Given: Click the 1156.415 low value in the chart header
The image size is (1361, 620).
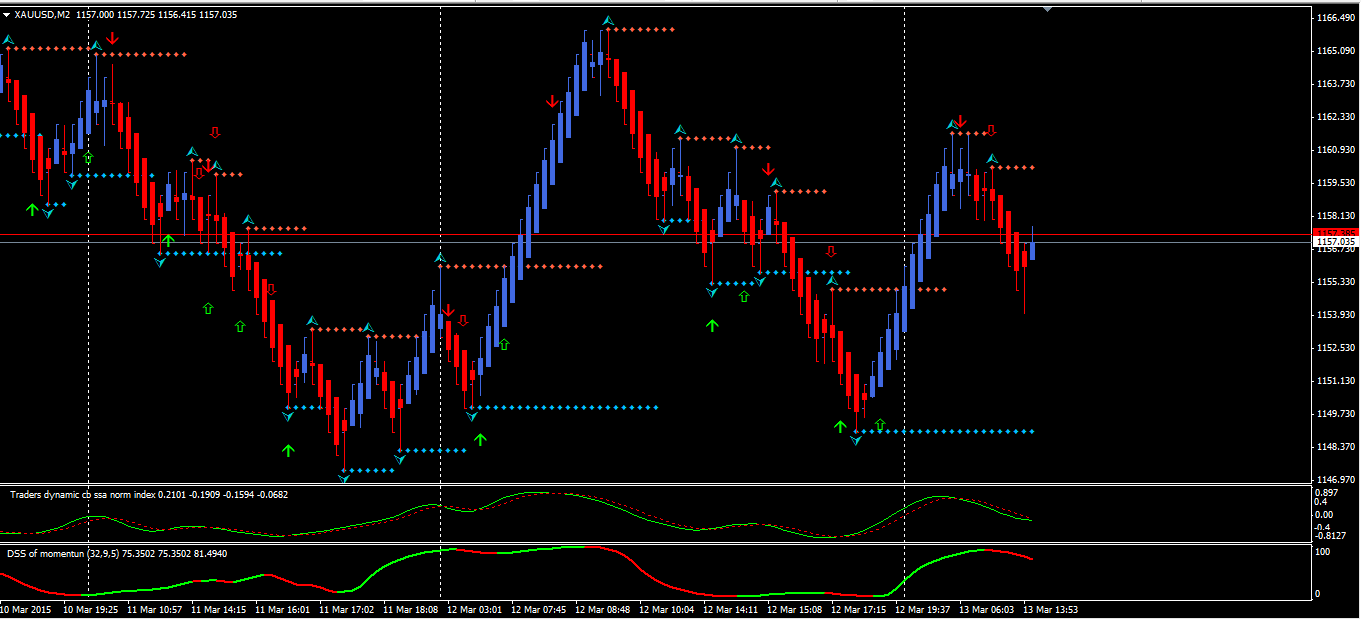Looking at the screenshot, I should click(x=176, y=14).
